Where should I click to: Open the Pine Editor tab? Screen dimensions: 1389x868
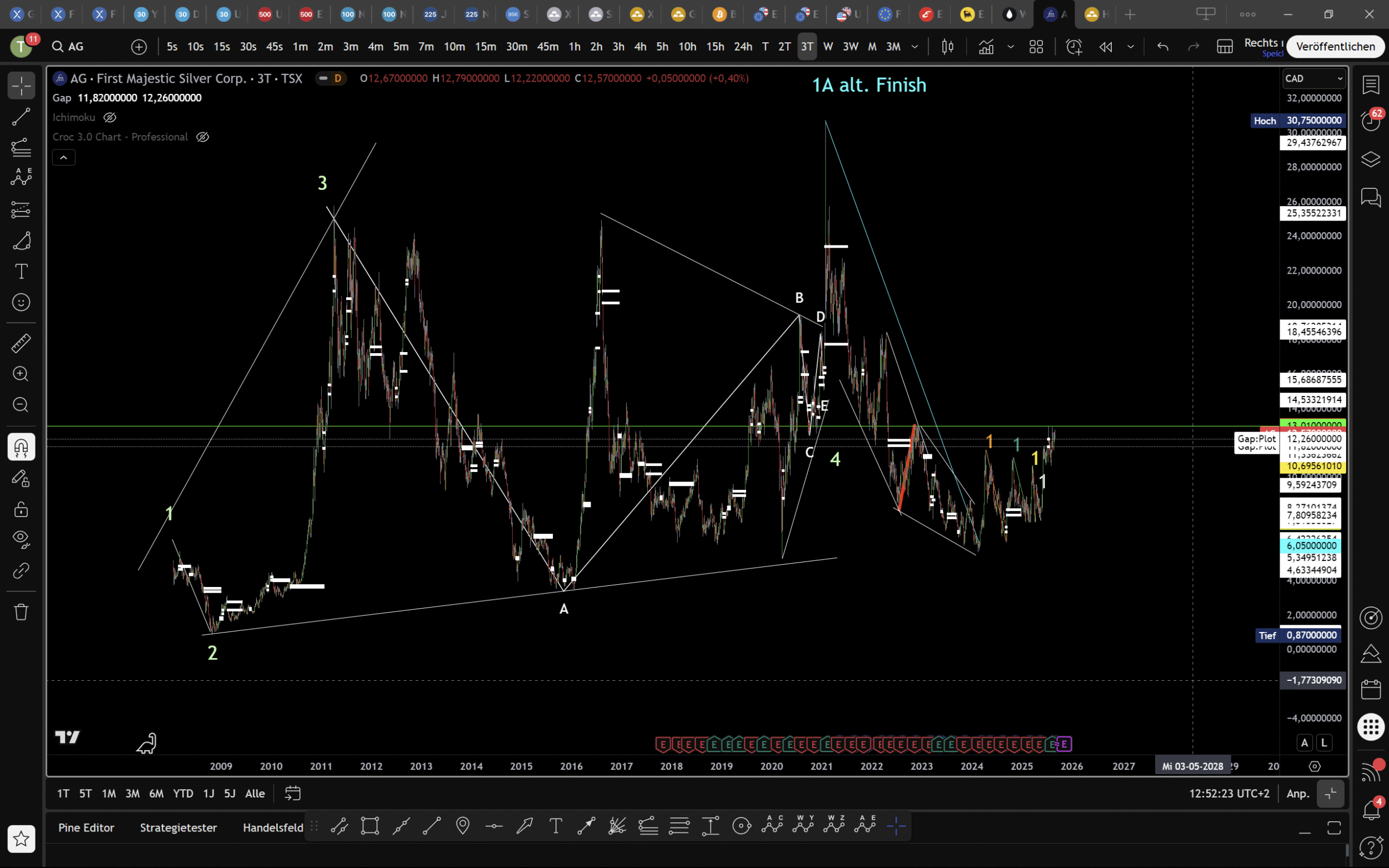[x=86, y=827]
